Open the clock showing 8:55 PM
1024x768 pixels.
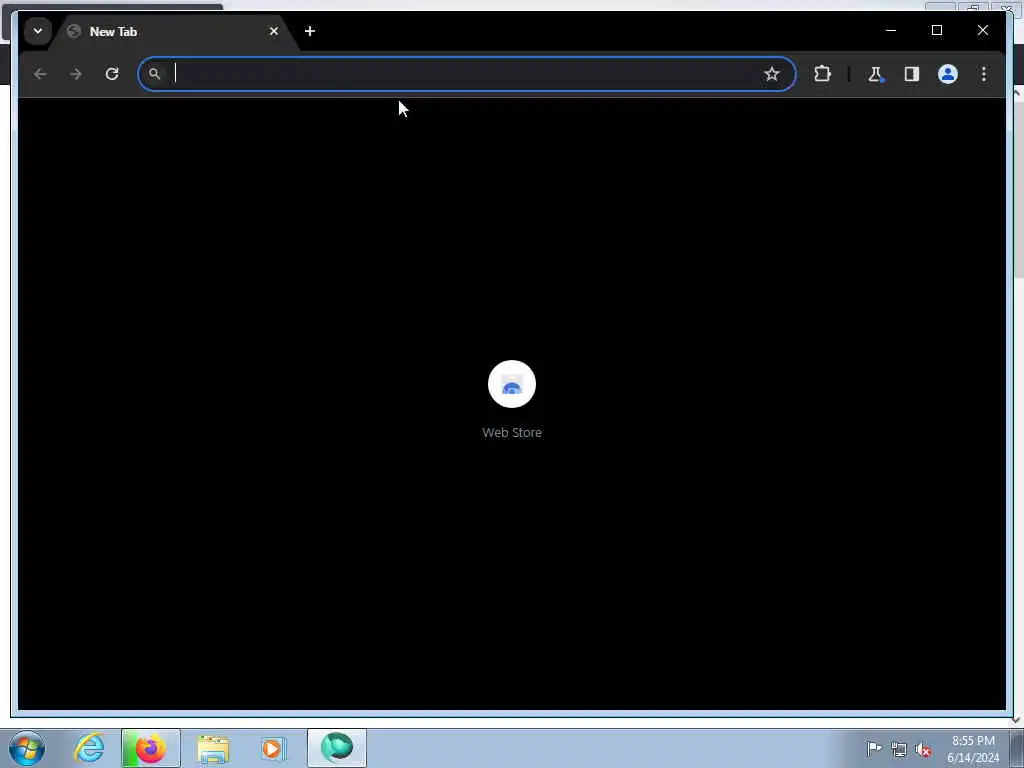pyautogui.click(x=973, y=749)
